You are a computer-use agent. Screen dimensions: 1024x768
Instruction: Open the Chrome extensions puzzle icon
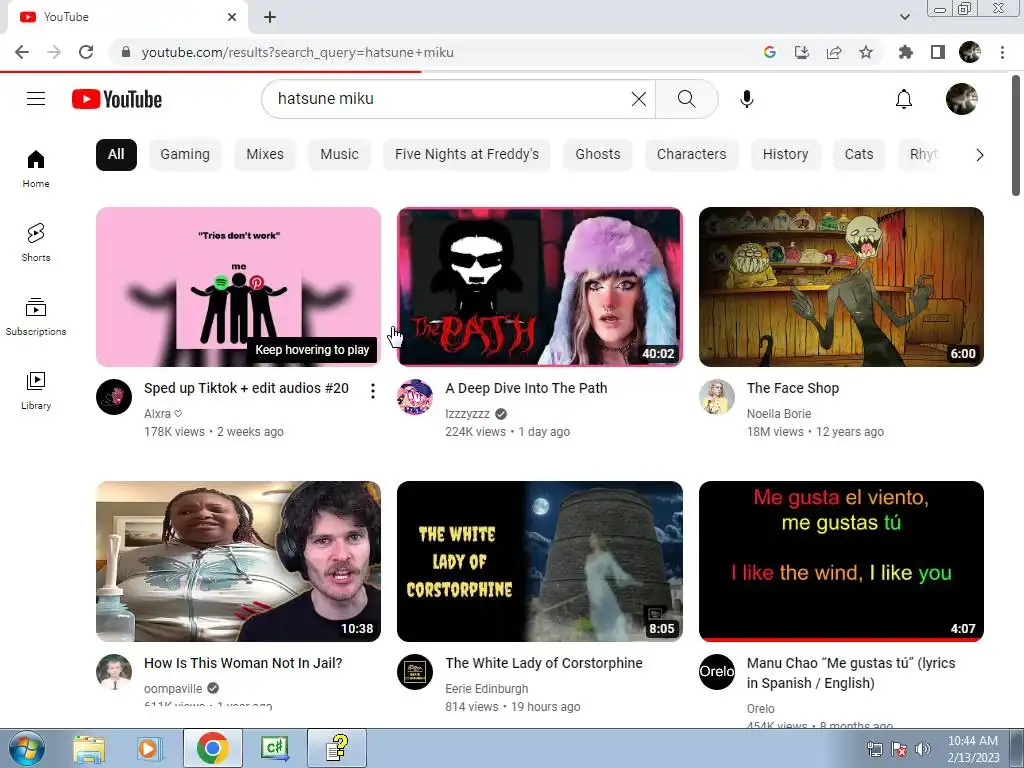pyautogui.click(x=906, y=52)
